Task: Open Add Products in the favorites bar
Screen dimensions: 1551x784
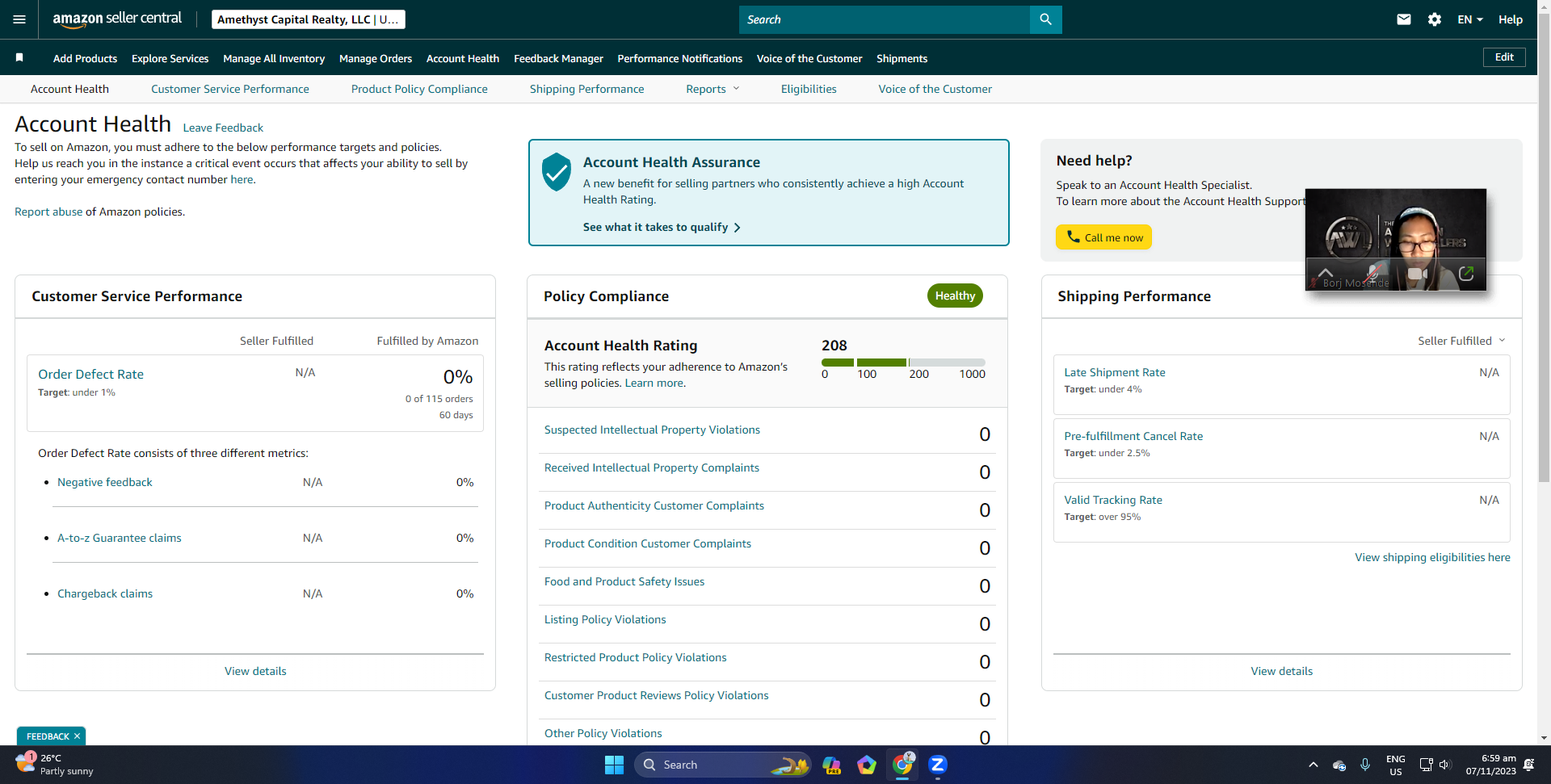Action: pos(85,58)
